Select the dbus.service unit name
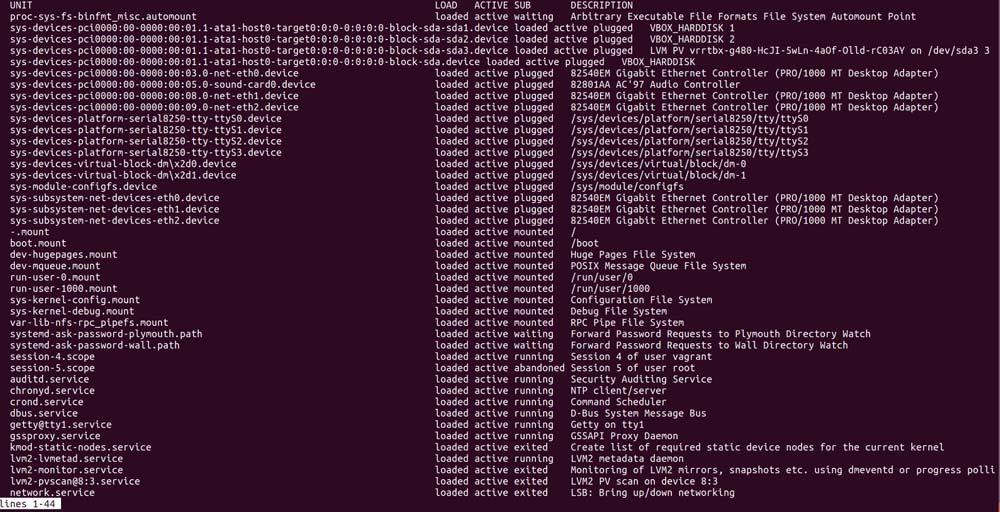 click(44, 413)
